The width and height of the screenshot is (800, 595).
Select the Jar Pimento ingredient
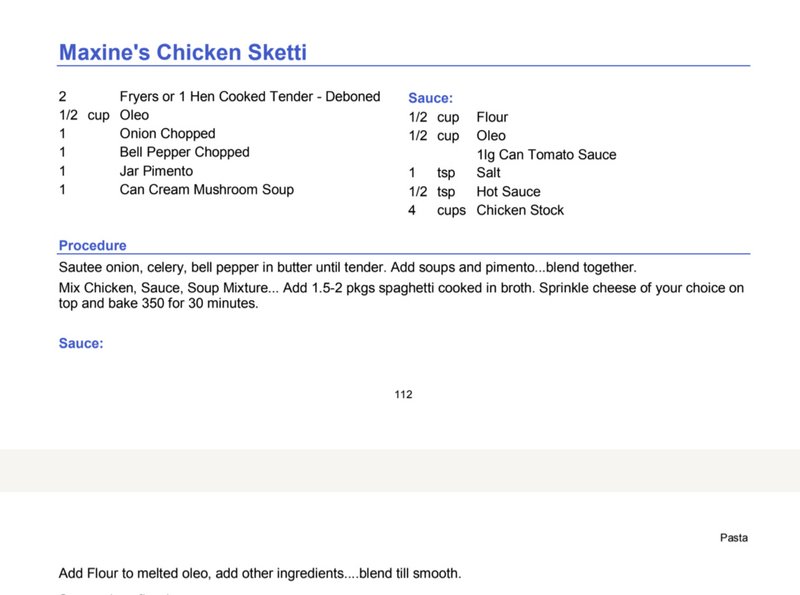[156, 171]
